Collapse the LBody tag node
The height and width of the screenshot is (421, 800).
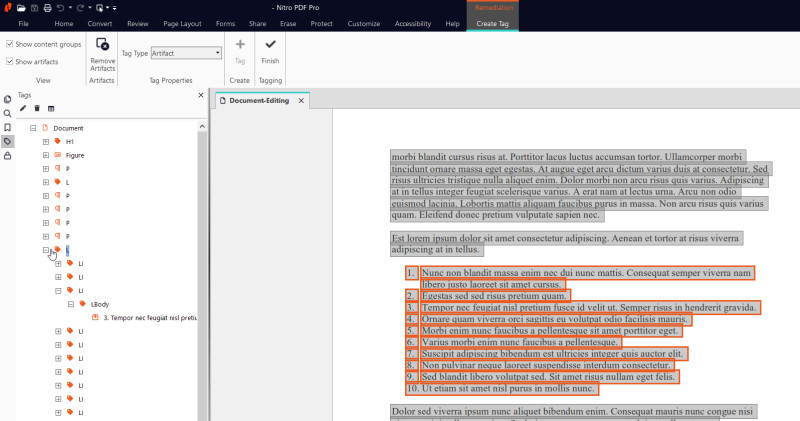pyautogui.click(x=71, y=303)
